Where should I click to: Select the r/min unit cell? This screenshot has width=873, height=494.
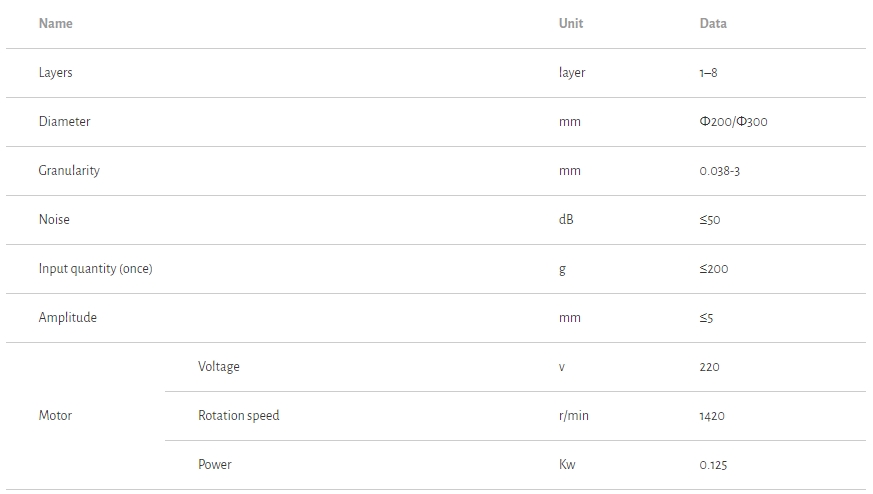coord(574,416)
